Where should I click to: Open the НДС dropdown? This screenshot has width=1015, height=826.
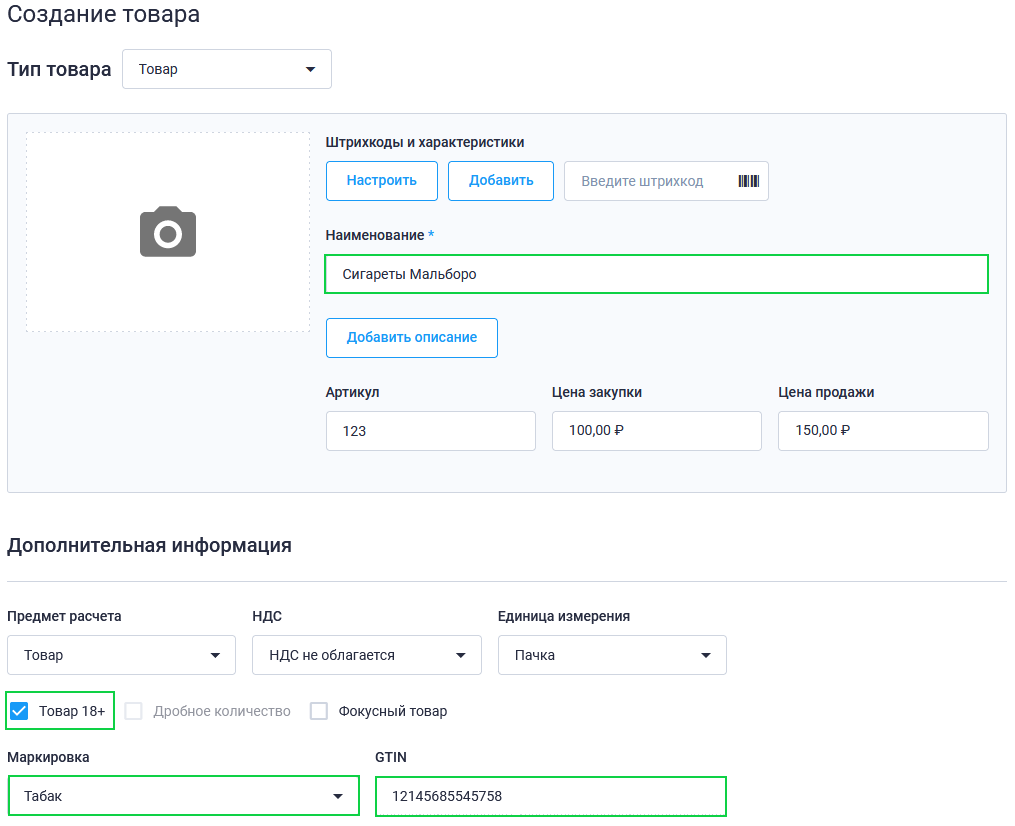(x=366, y=655)
